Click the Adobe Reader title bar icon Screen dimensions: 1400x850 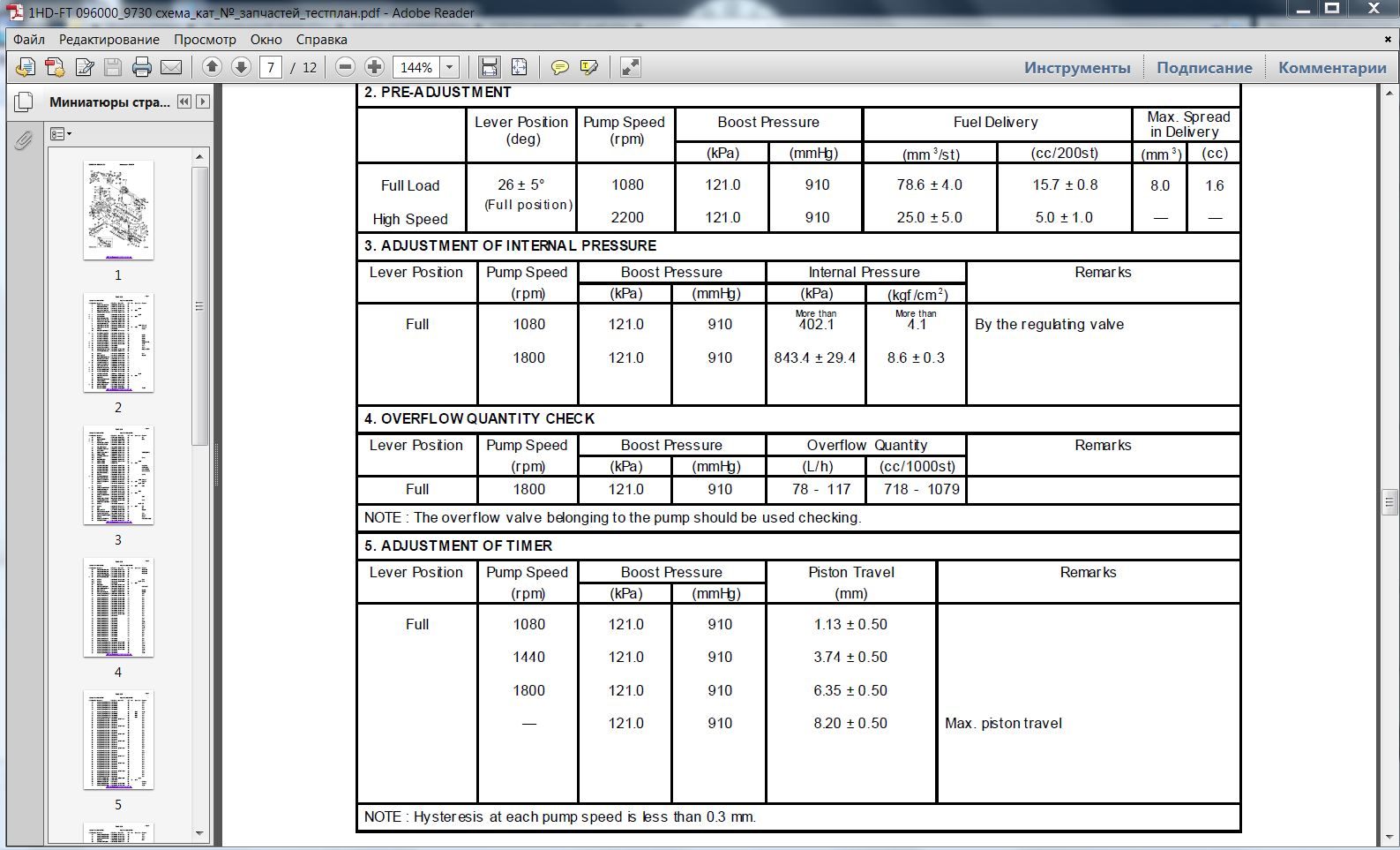[x=15, y=12]
